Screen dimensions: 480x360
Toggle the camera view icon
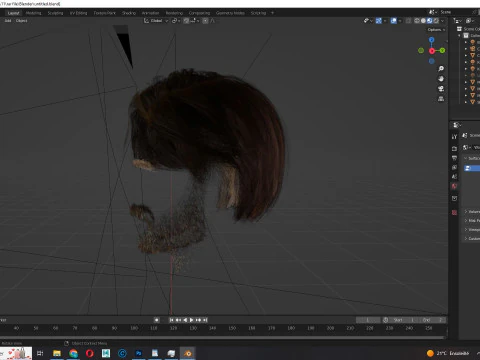[441, 89]
